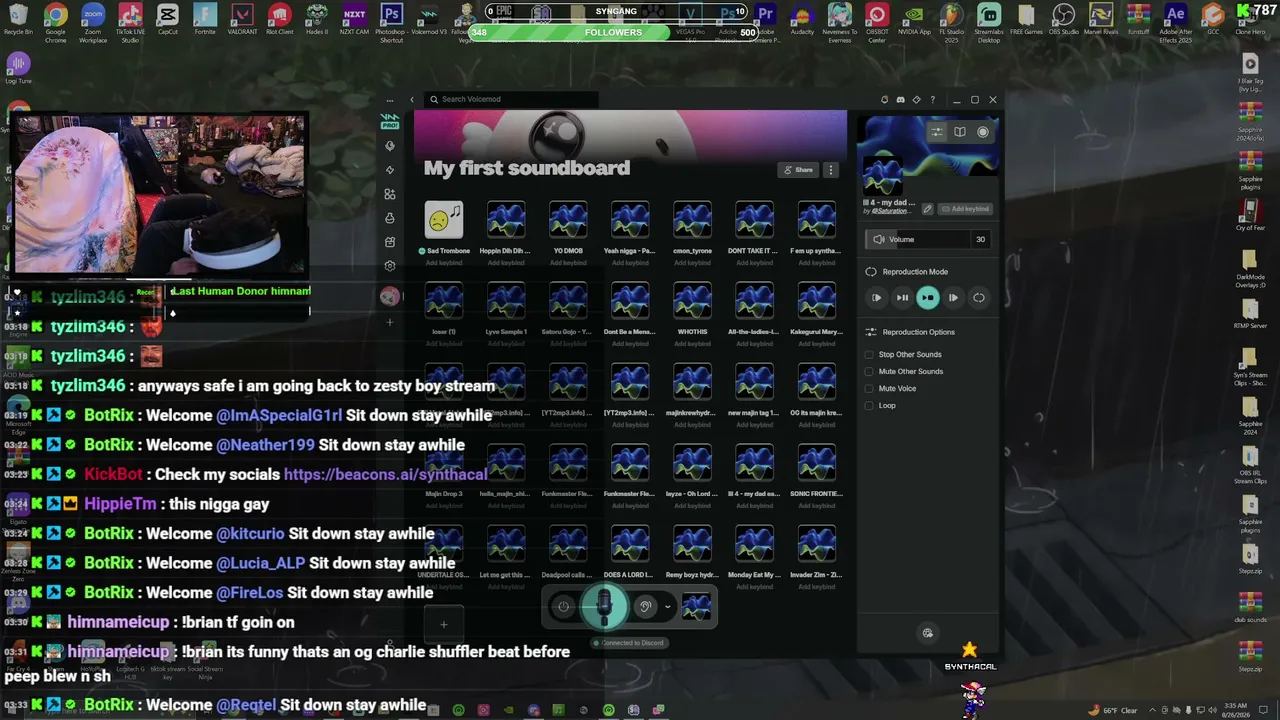Open Clone Hero desktop shortcut
Screen dimensions: 1280x720
pos(1250,20)
